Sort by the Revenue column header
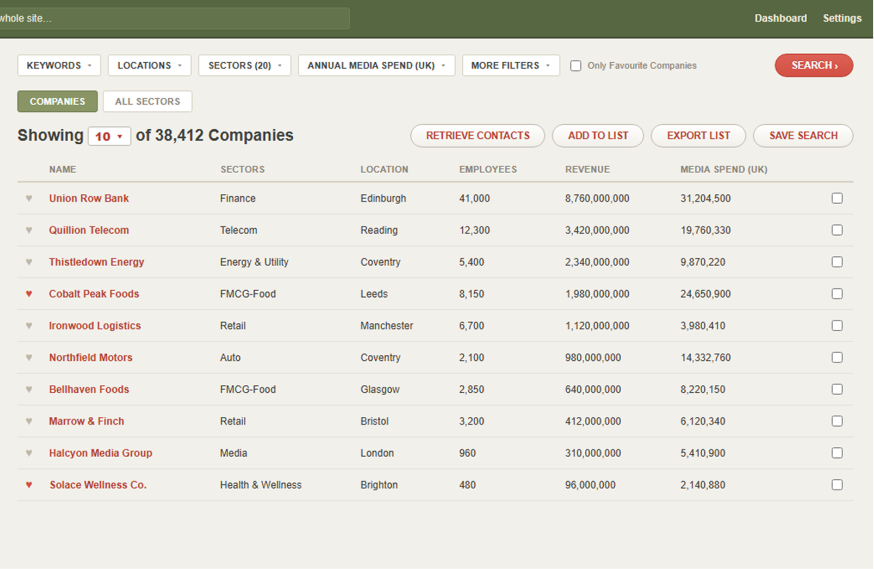Viewport: 874px width, 569px height. [x=587, y=169]
